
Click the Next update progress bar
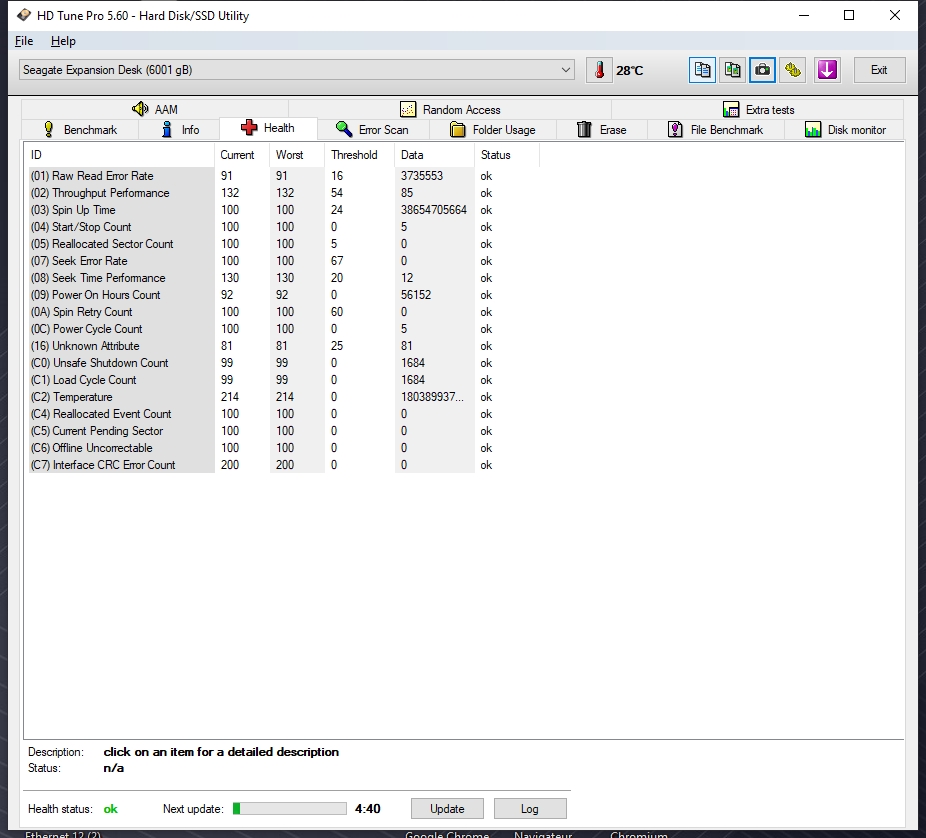click(290, 809)
